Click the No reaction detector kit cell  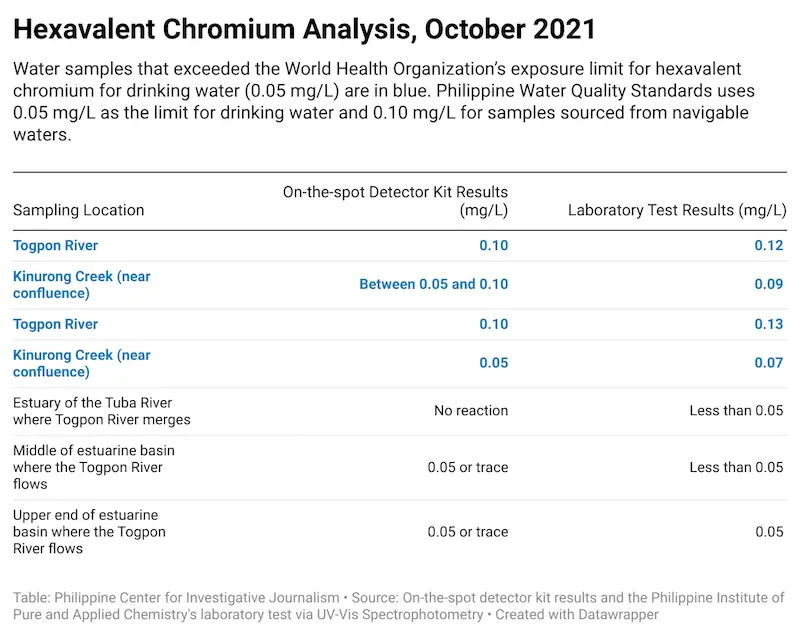pos(471,411)
